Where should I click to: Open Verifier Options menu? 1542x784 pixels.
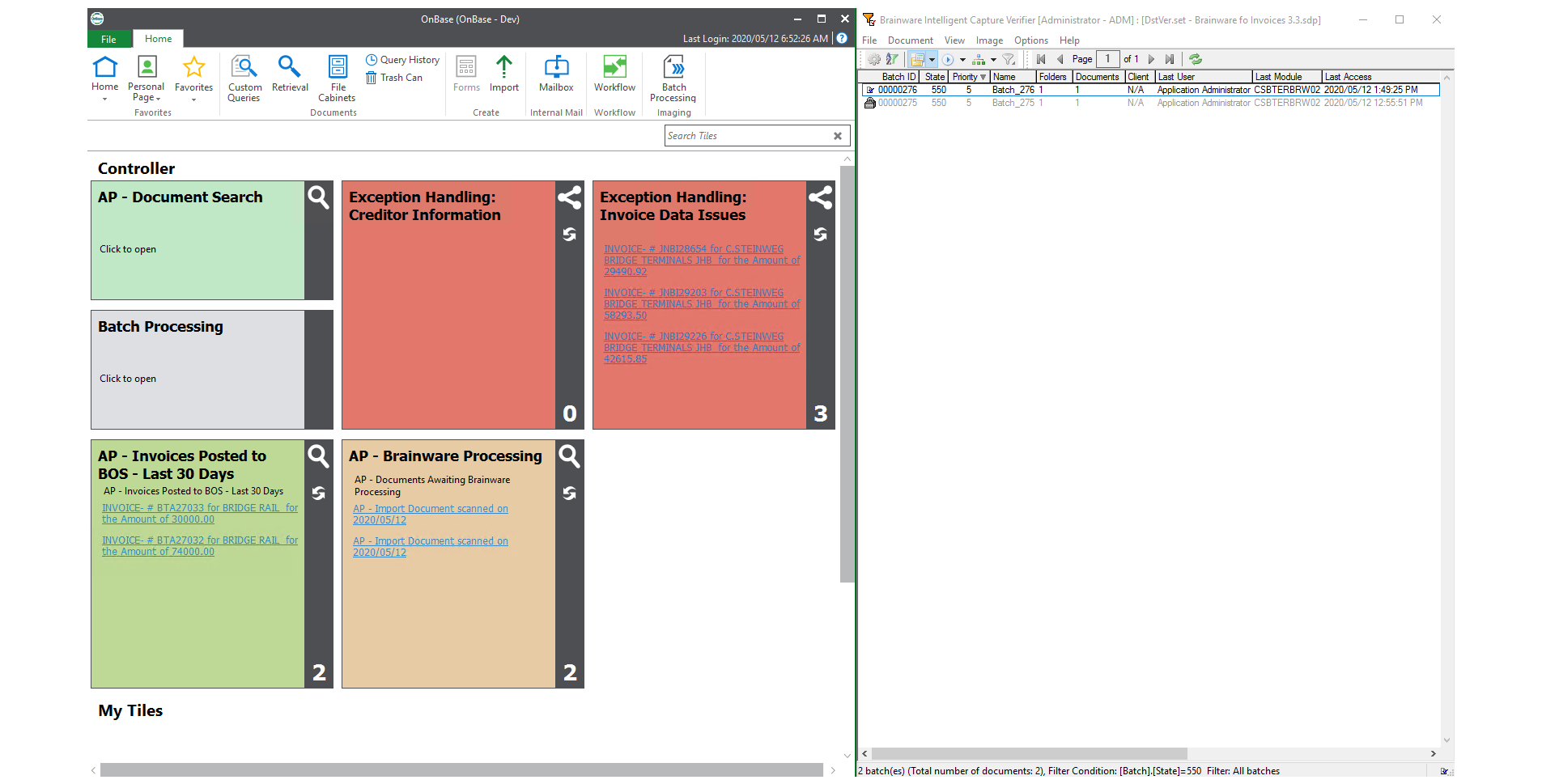[1031, 40]
